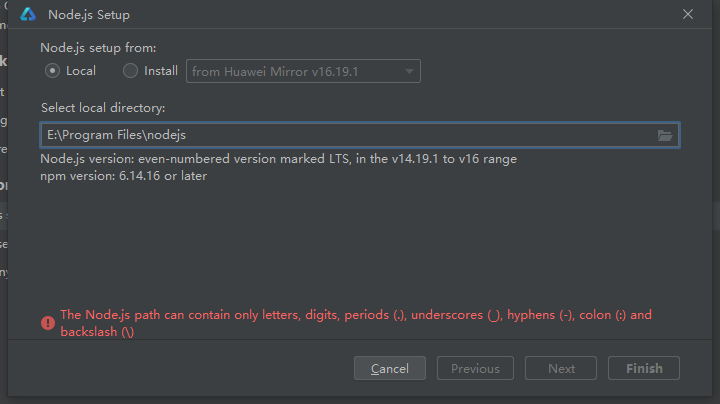Viewport: 720px width, 404px height.
Task: Click the DevEco Studio logo icon
Action: point(28,14)
